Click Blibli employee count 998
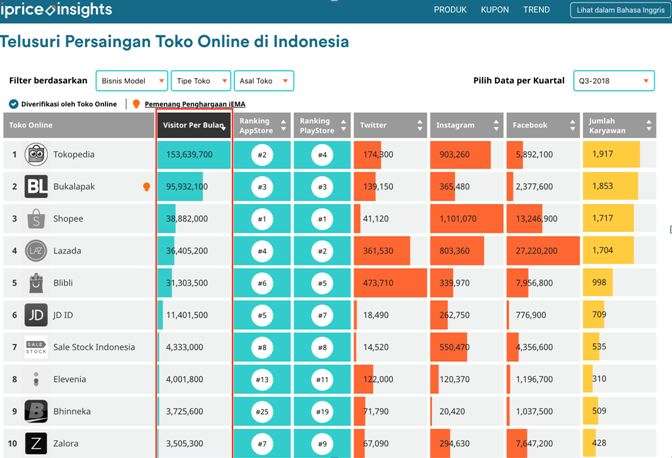The height and width of the screenshot is (458, 672). pyautogui.click(x=599, y=282)
